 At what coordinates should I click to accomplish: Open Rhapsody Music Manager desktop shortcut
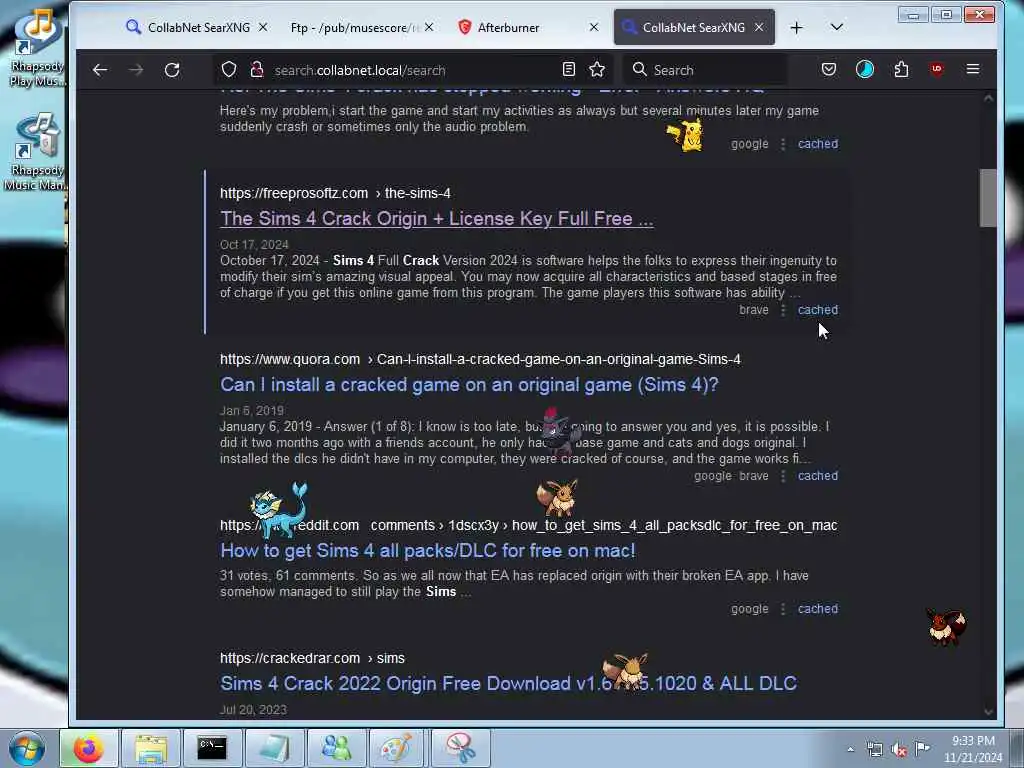(35, 152)
